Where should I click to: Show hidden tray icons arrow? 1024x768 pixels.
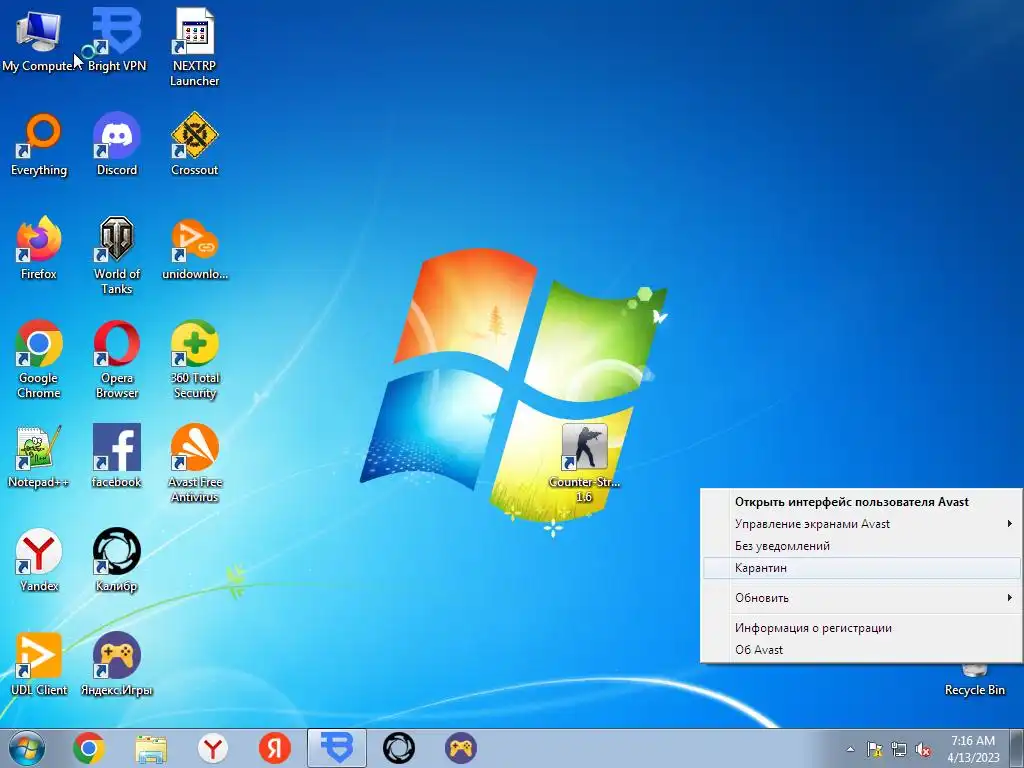pyautogui.click(x=850, y=749)
